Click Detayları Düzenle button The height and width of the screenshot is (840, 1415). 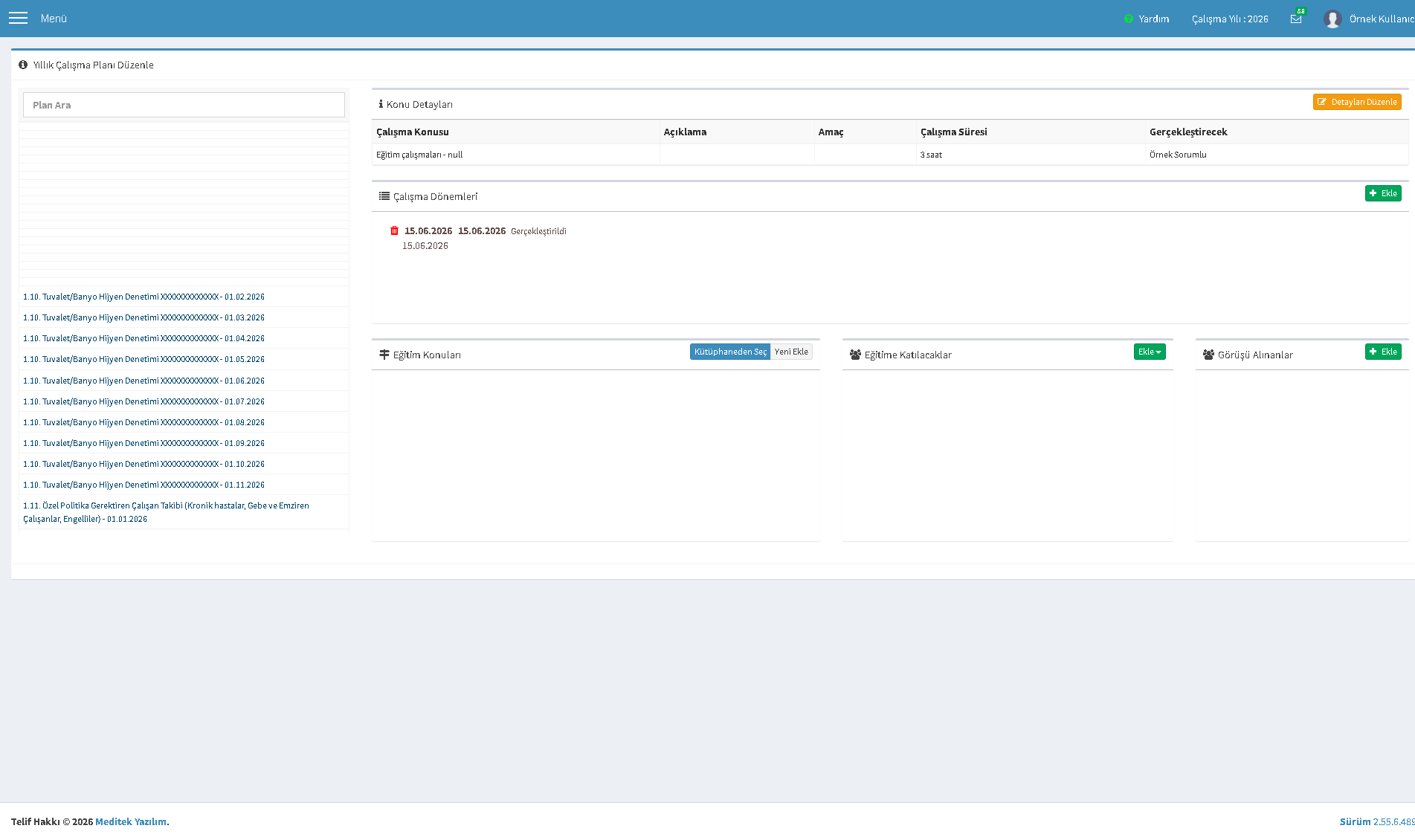(x=1357, y=102)
